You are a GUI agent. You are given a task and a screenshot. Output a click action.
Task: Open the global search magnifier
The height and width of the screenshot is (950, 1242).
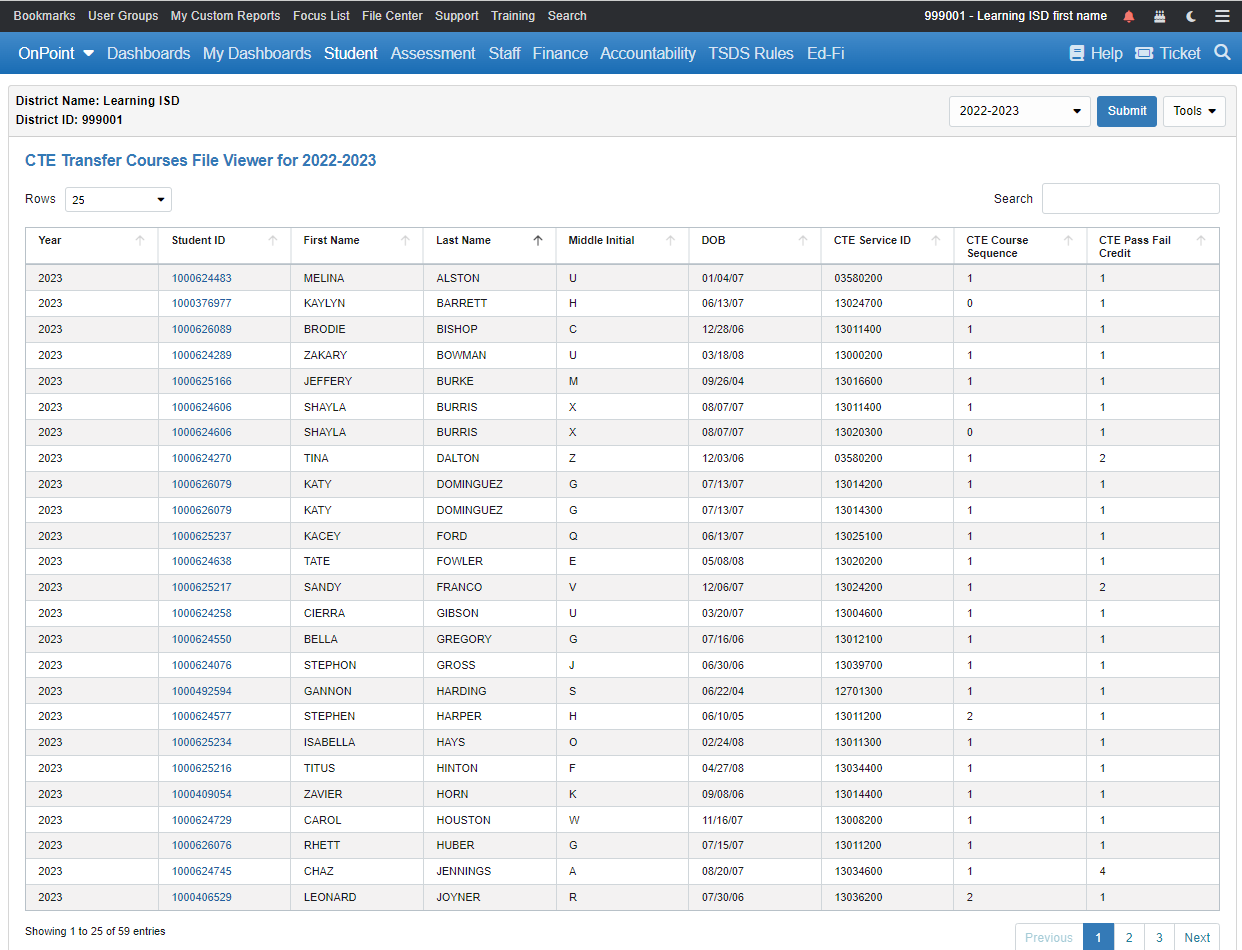click(x=1222, y=53)
